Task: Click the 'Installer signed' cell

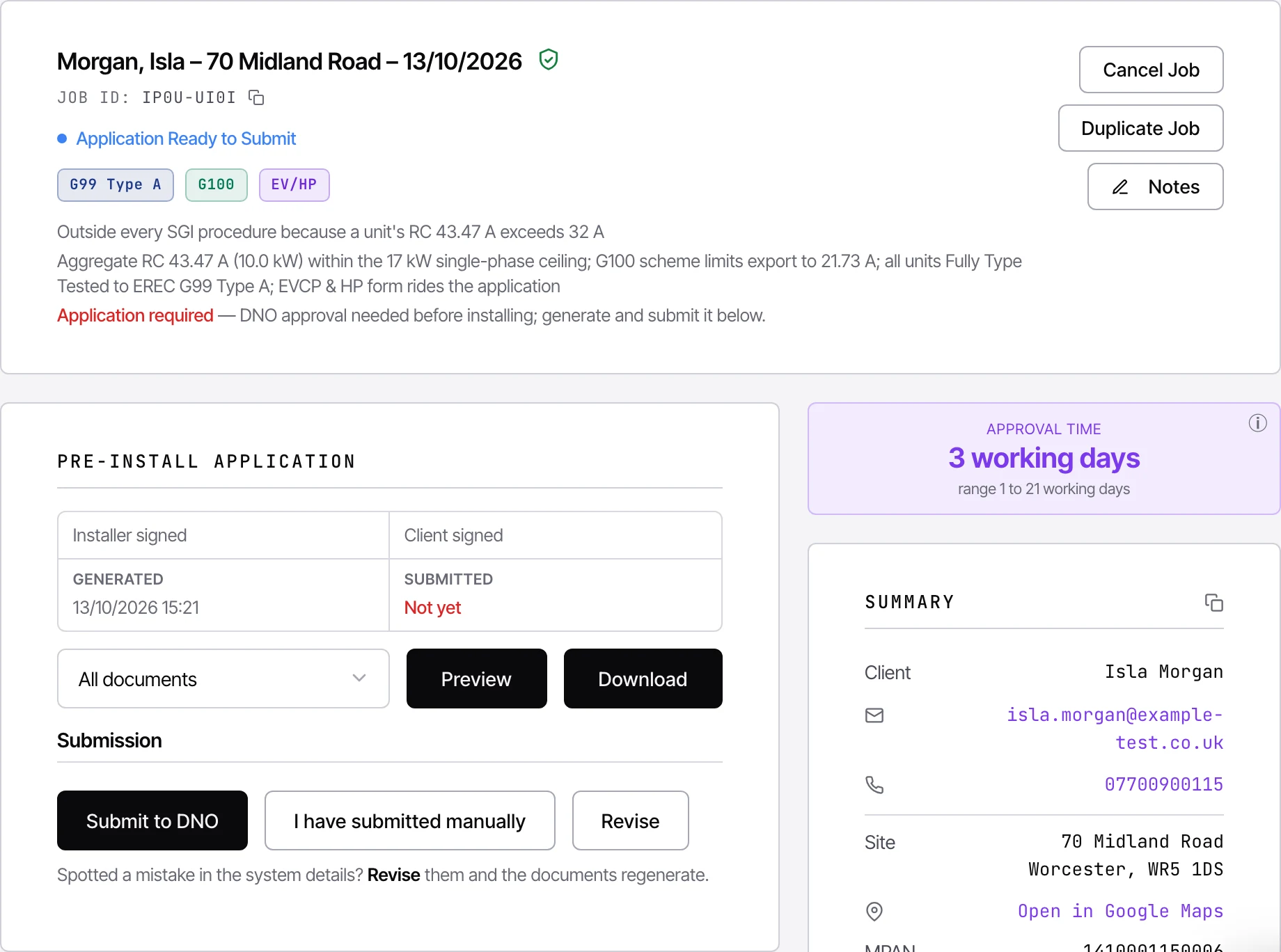Action: [x=223, y=535]
